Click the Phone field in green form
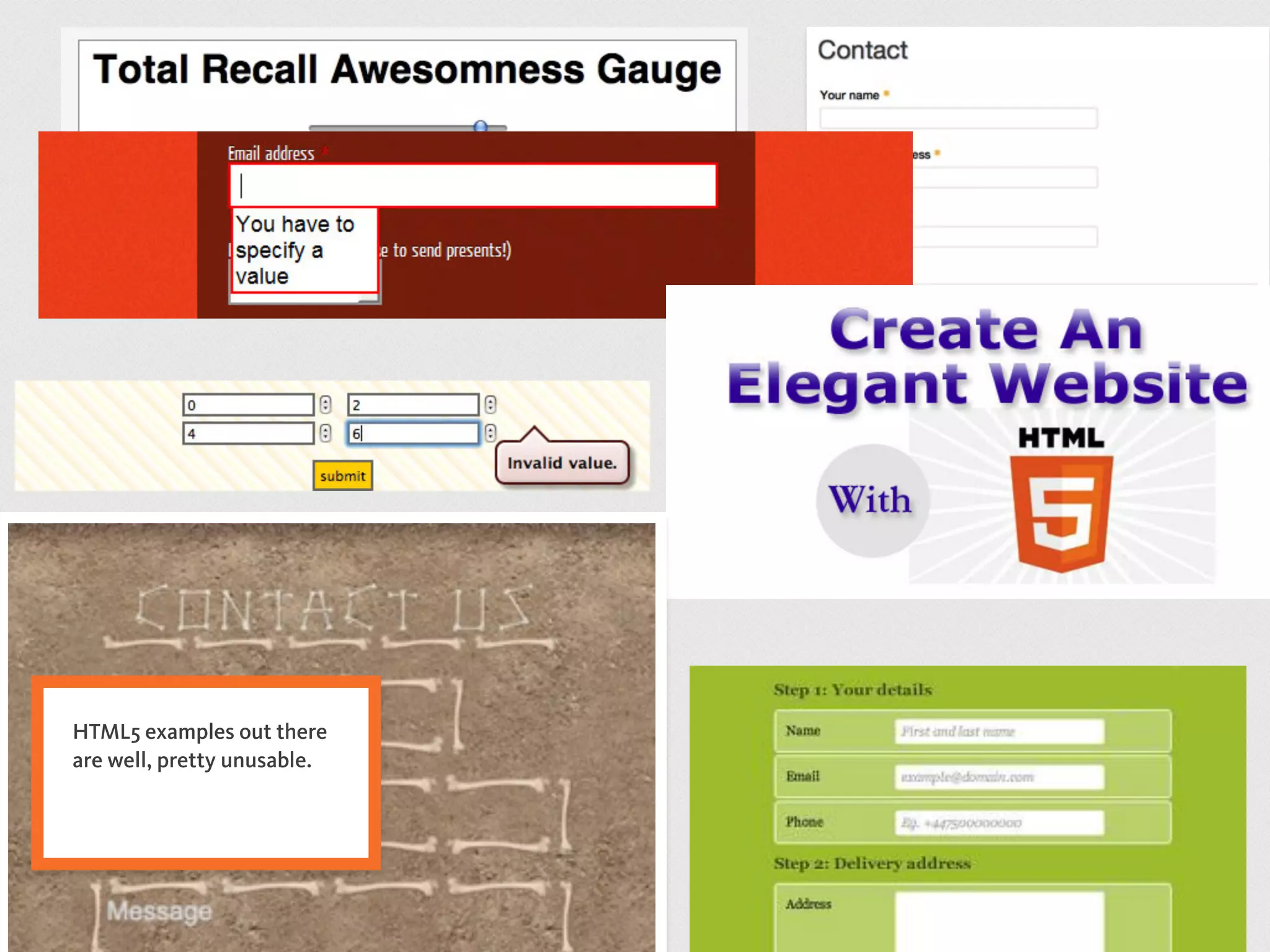This screenshot has width=1270, height=952. click(x=999, y=822)
